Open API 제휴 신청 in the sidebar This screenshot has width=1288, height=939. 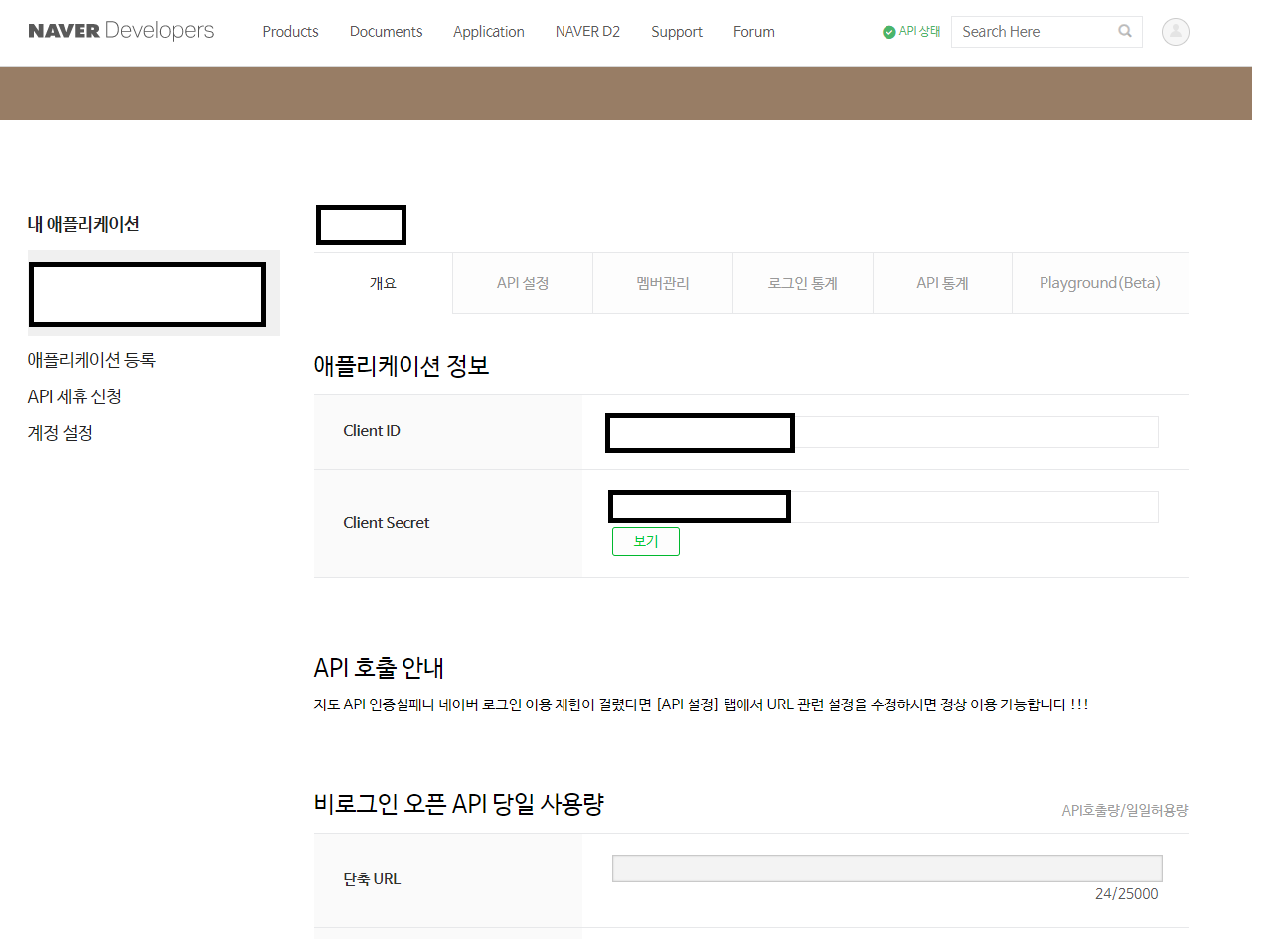click(75, 396)
